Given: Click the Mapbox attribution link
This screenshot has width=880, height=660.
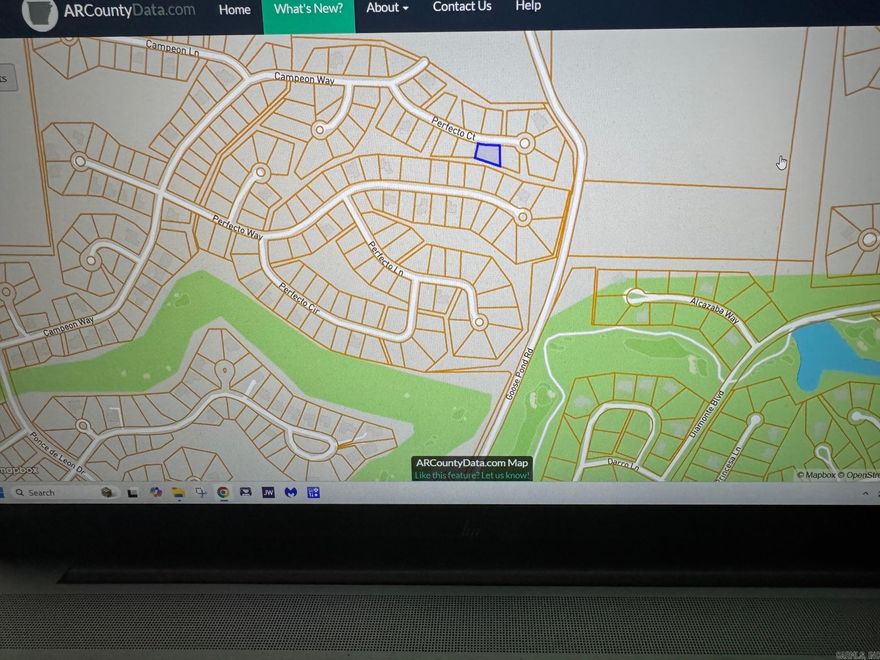Looking at the screenshot, I should 816,475.
